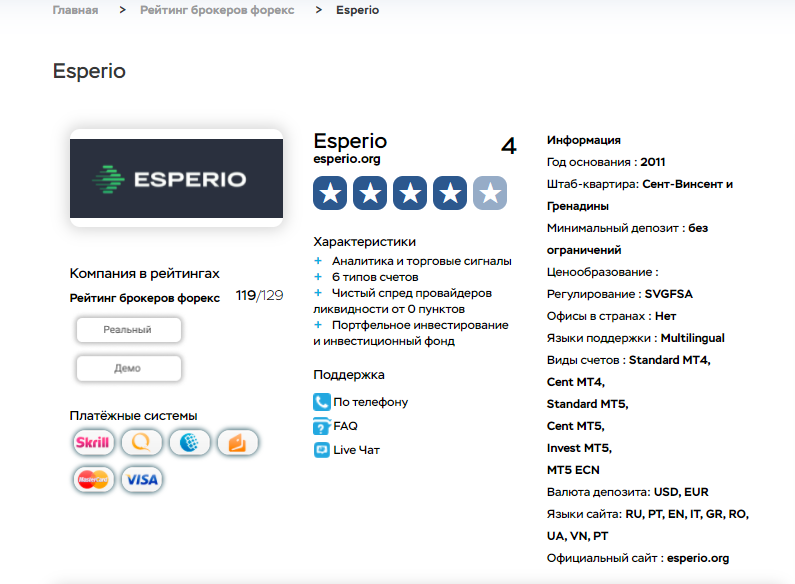Click 'Ценообразование :' line

[602, 272]
